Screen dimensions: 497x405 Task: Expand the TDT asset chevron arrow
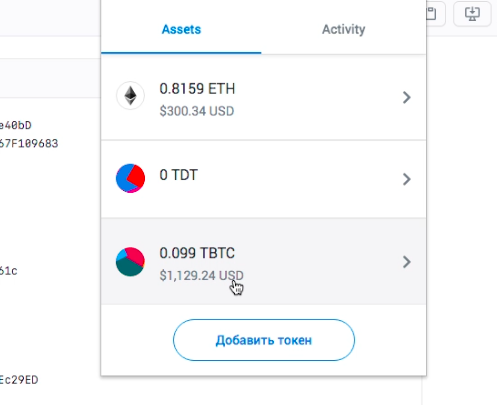click(x=406, y=179)
